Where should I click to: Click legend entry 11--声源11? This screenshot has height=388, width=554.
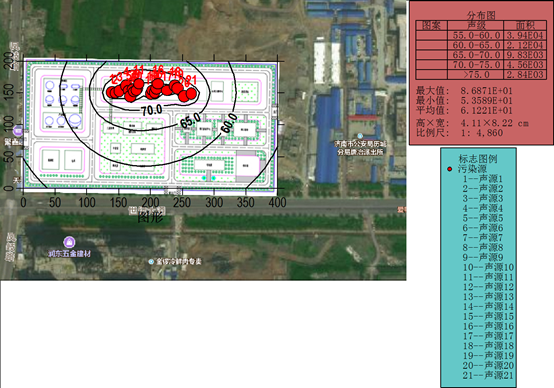488,277
